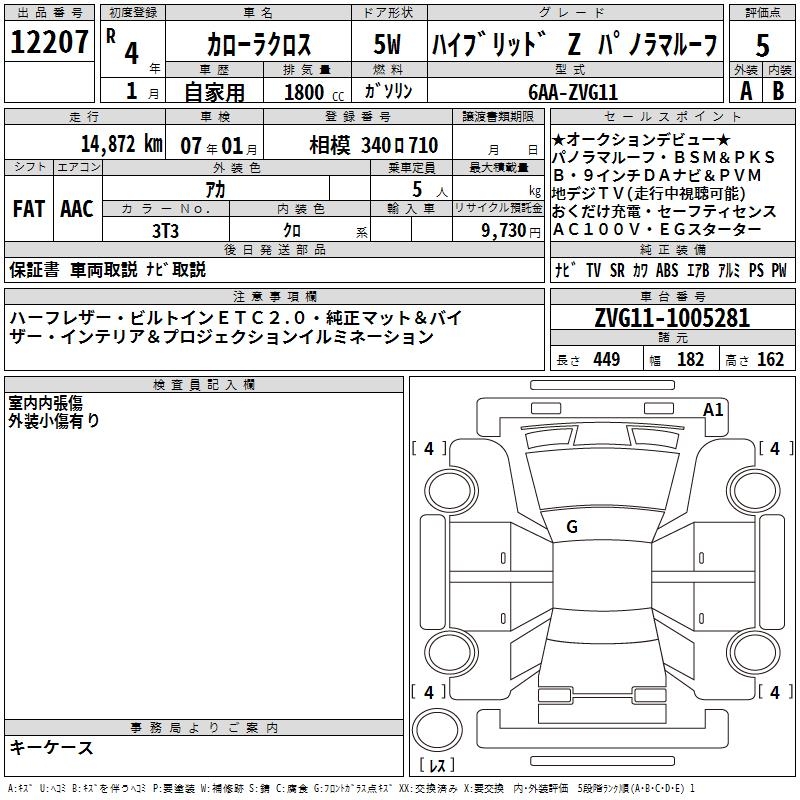800x800 pixels.
Task: Select the front-left tire rating [4]
Action: tap(429, 449)
